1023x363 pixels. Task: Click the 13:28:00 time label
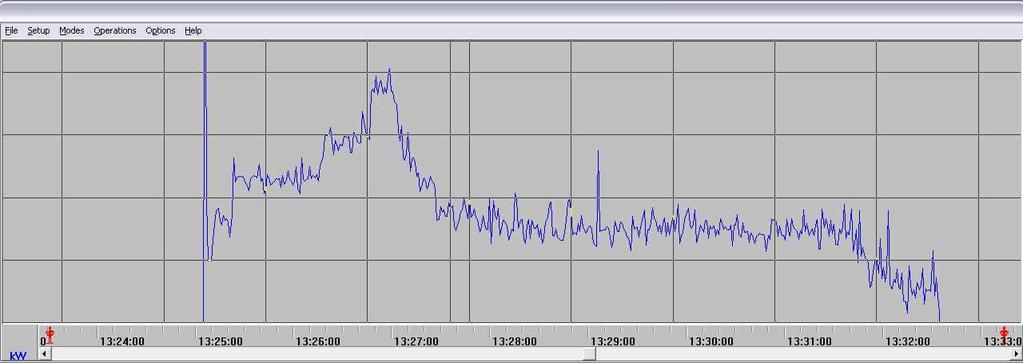[x=515, y=341]
